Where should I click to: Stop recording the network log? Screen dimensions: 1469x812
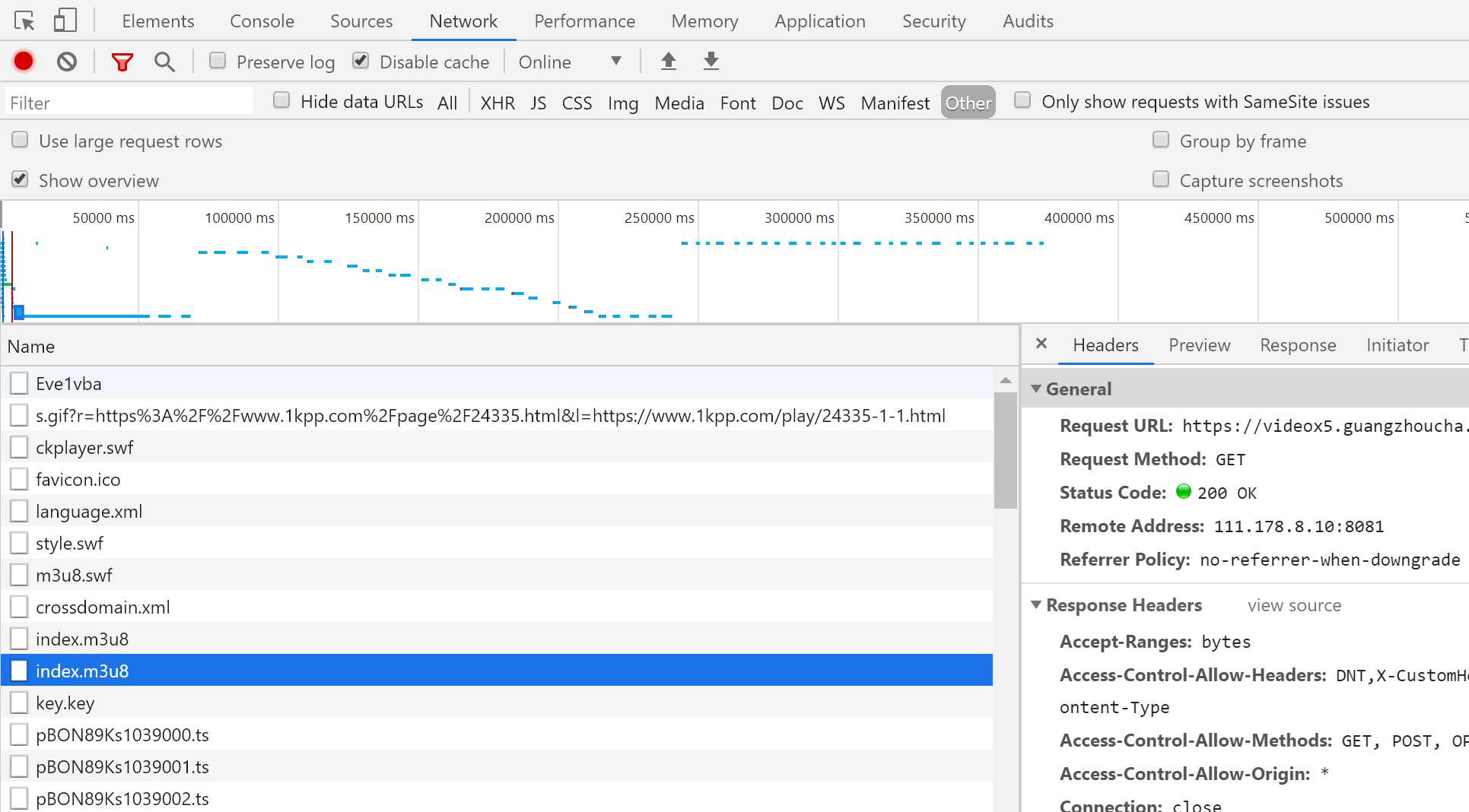pyautogui.click(x=24, y=61)
